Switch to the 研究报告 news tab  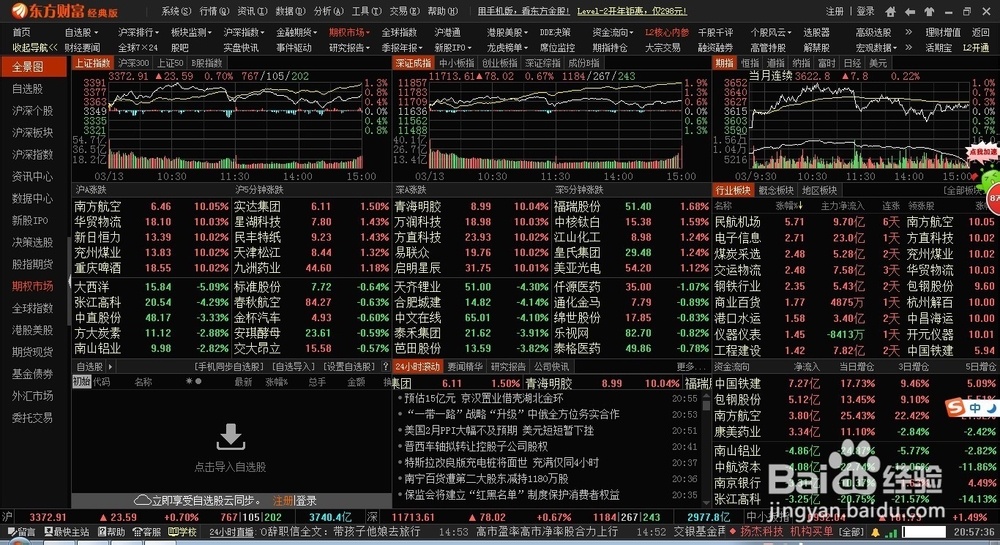point(508,367)
